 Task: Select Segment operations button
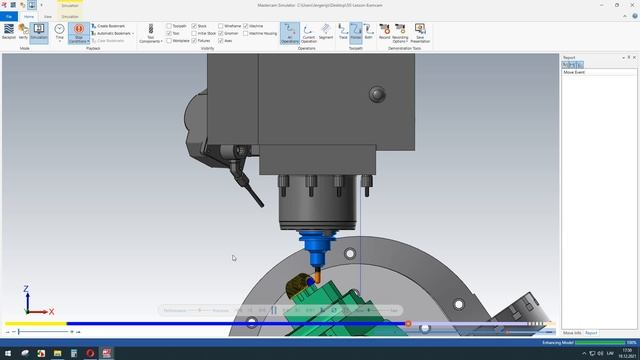(x=326, y=32)
